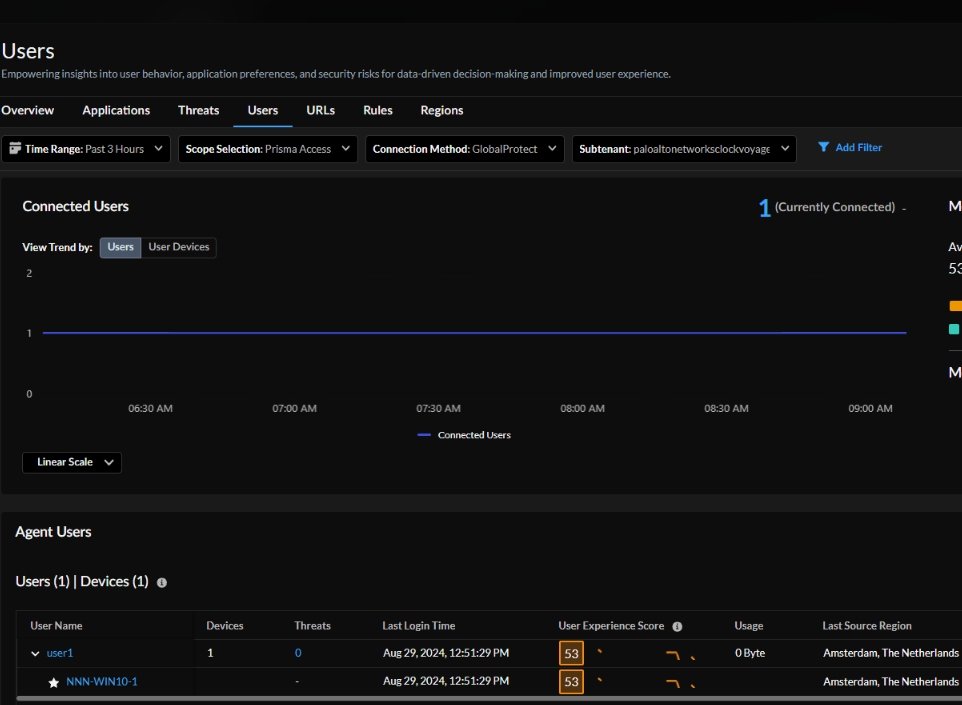Click the orange arc trend icon in user1's row
The image size is (962, 705).
tap(670, 653)
